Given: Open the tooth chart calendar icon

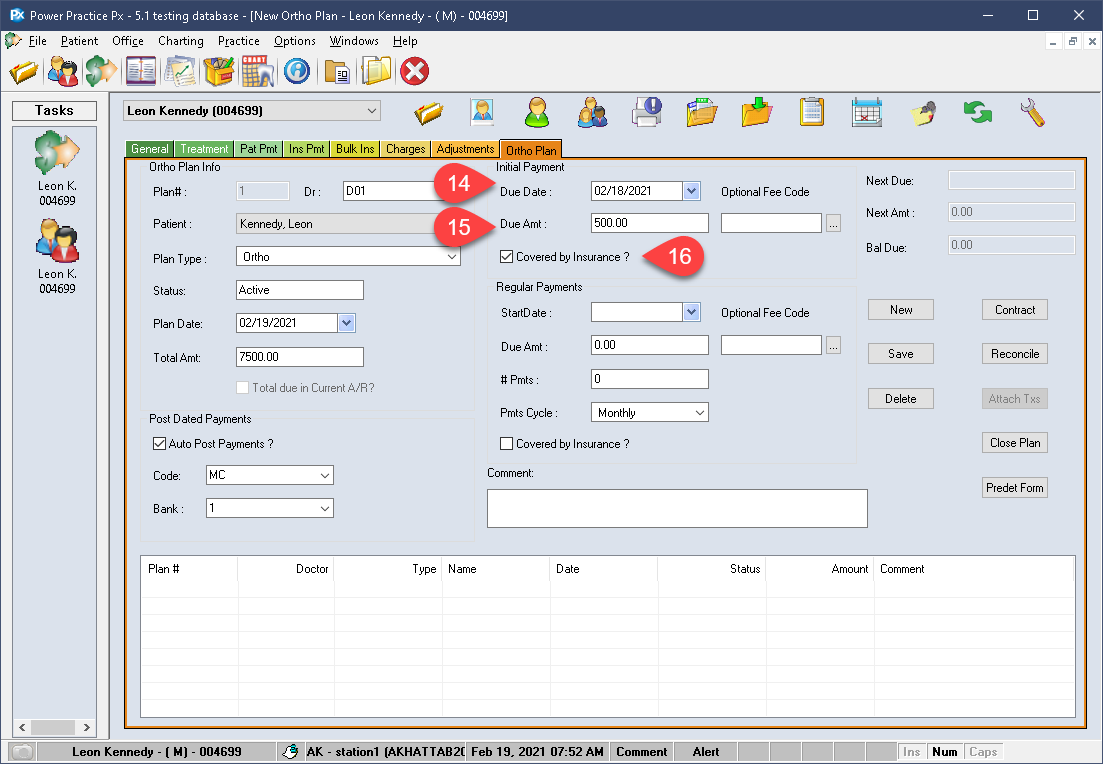Looking at the screenshot, I should point(257,72).
